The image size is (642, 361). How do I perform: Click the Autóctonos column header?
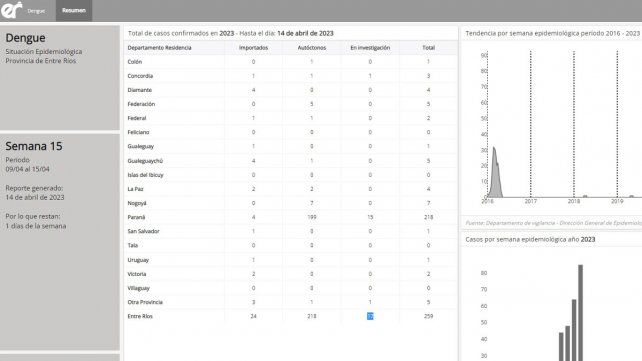click(312, 48)
